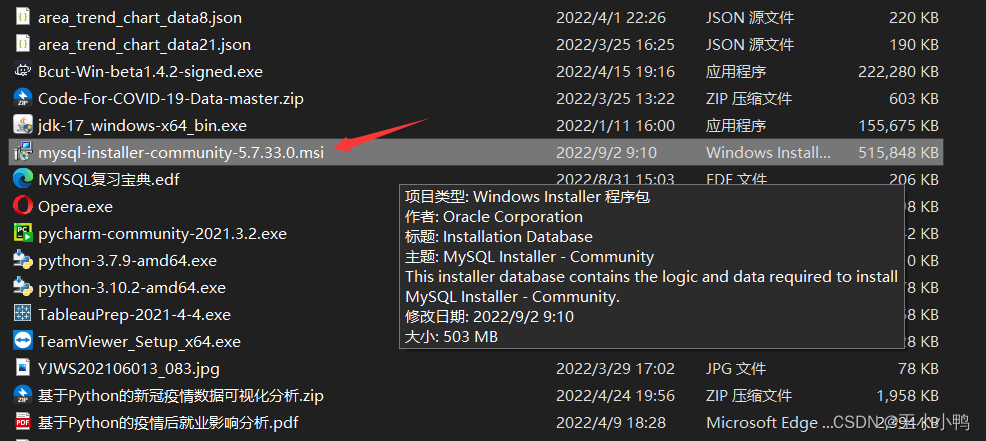Screen dimensions: 986x441
Task: Click the 基于Python的新冠疫情数据可视化分析.zip icon
Action: point(23,395)
